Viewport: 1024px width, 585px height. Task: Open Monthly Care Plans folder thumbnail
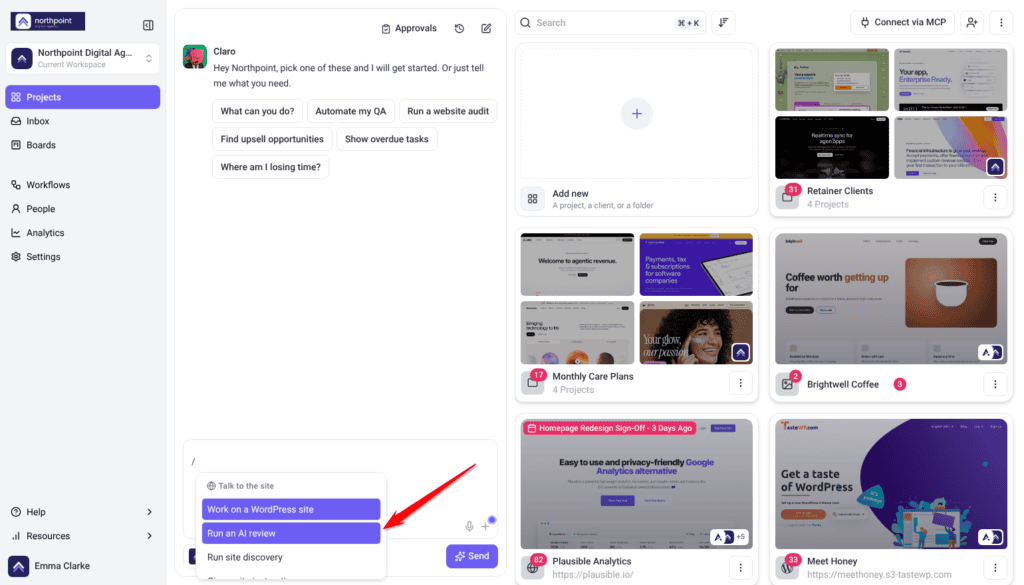637,298
